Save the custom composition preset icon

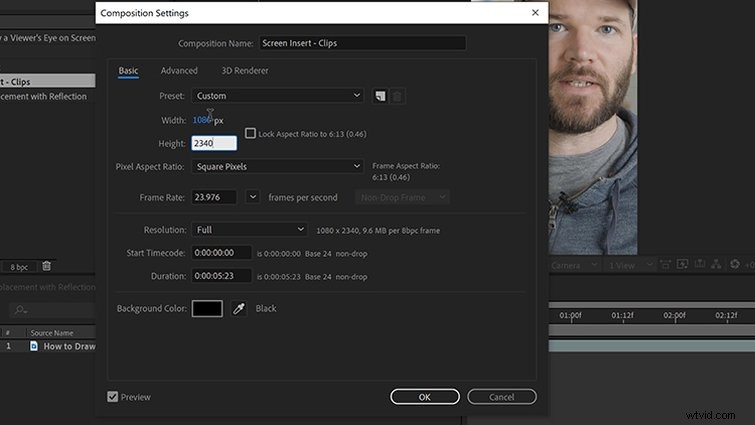click(x=380, y=96)
